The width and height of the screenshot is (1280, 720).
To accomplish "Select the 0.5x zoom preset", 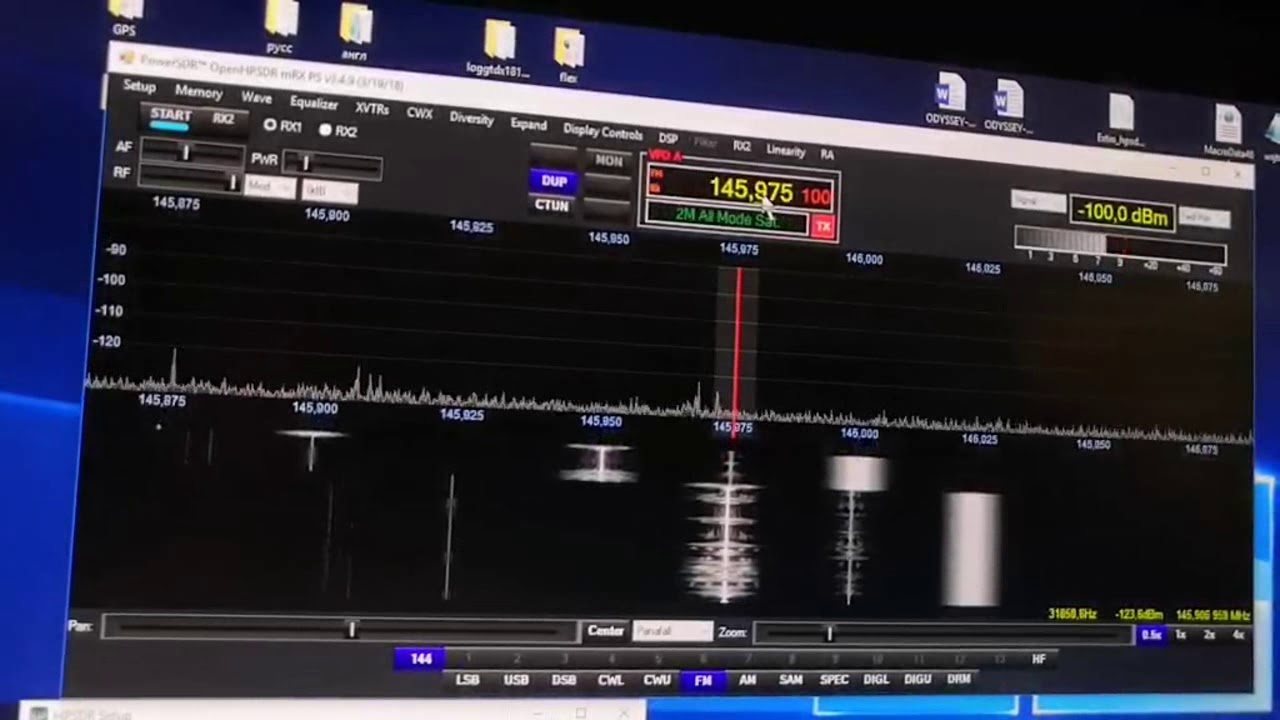I will pyautogui.click(x=1151, y=634).
